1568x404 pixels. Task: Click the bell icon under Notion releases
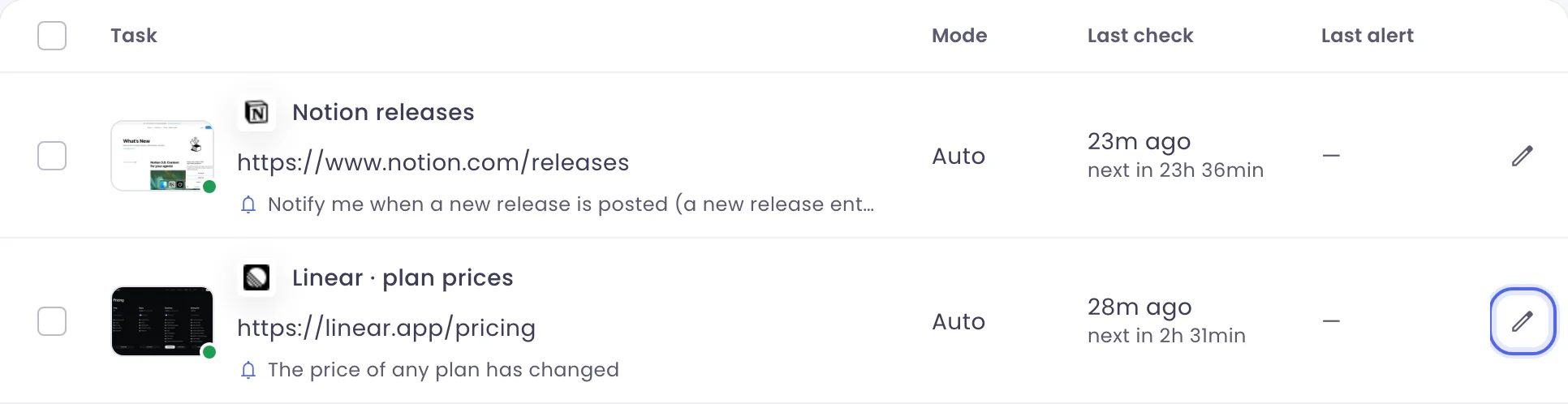tap(248, 204)
